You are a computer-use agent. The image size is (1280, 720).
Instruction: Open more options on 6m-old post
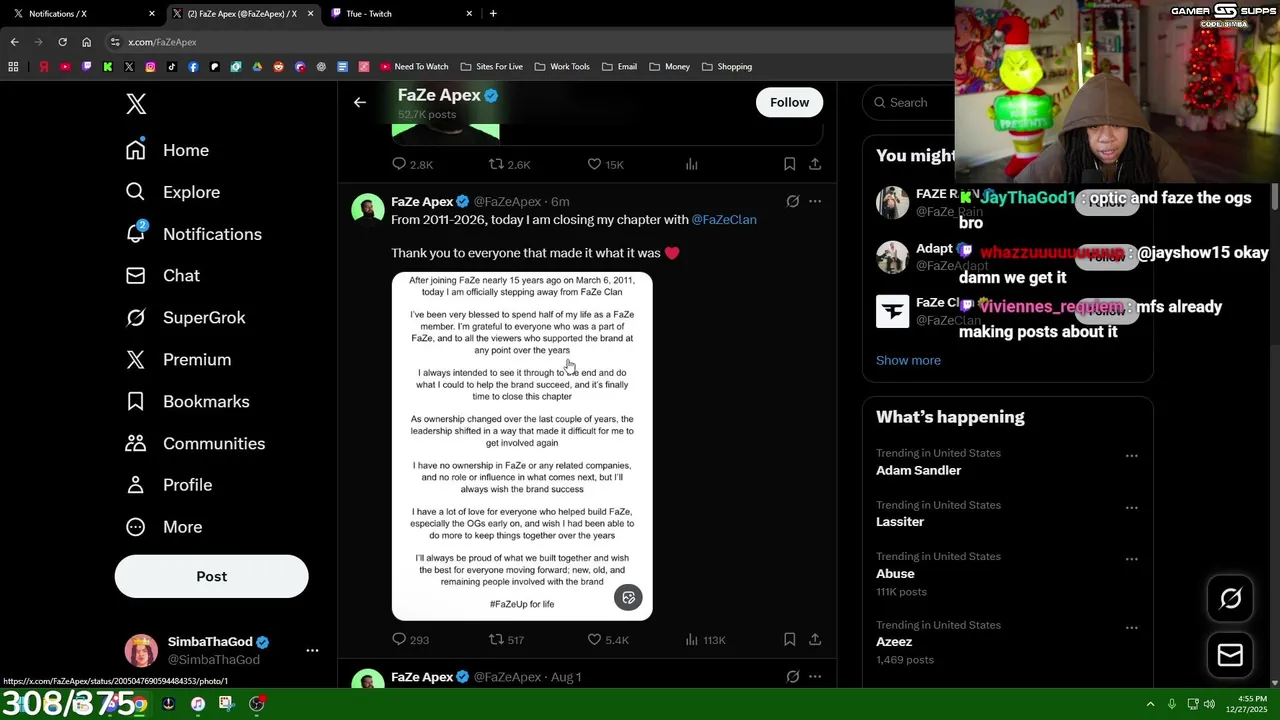point(815,201)
